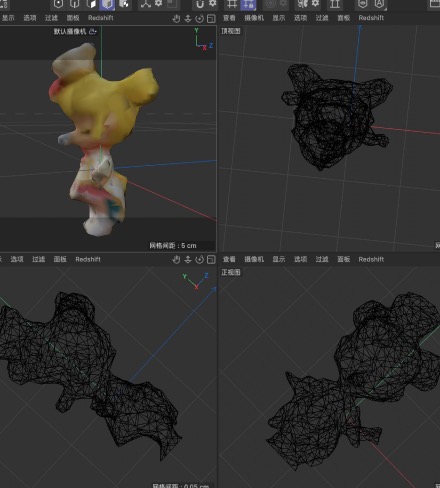Screen dimensions: 440x488
Task: Click the XYZ axis gizmo in bottom-left viewport
Action: coord(196,281)
